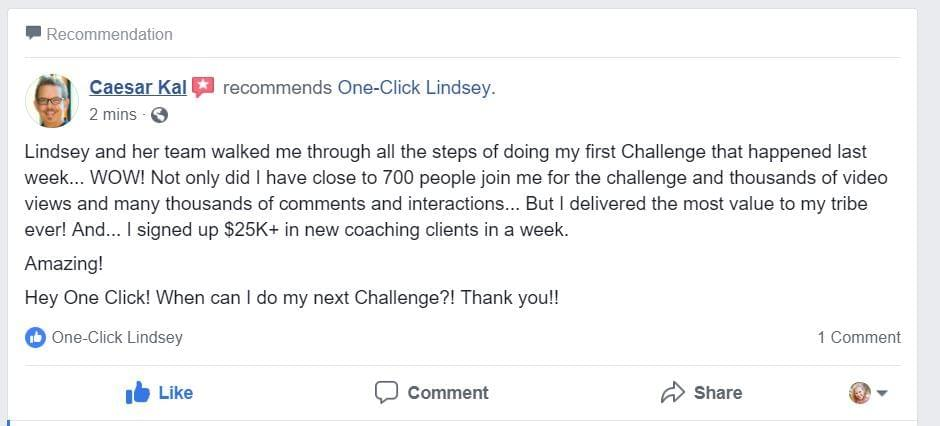
Task: Click the thumbs-up icon on Like button
Action: 137,393
